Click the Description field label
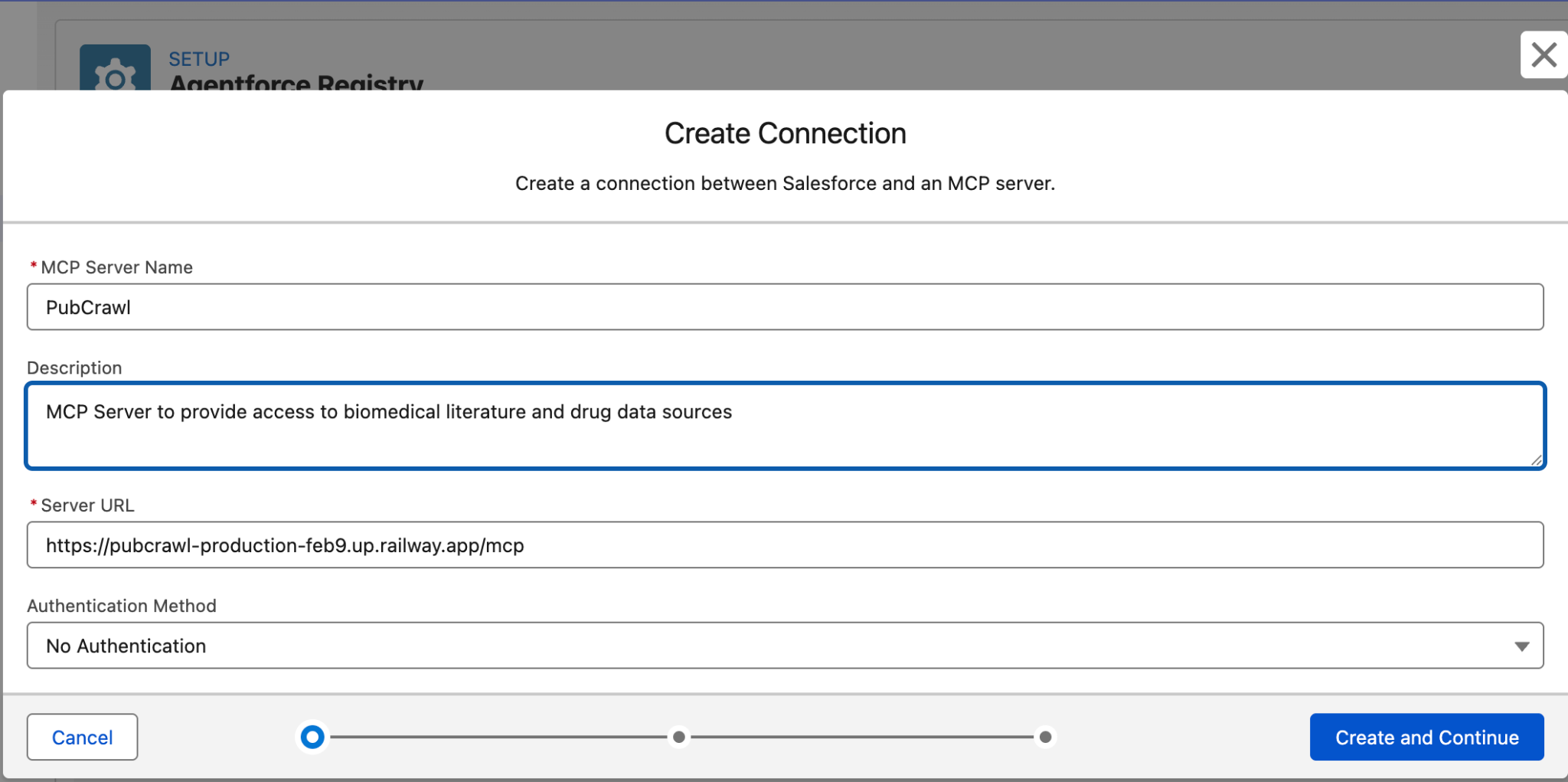Screen dimensions: 1568x782 click(x=74, y=368)
